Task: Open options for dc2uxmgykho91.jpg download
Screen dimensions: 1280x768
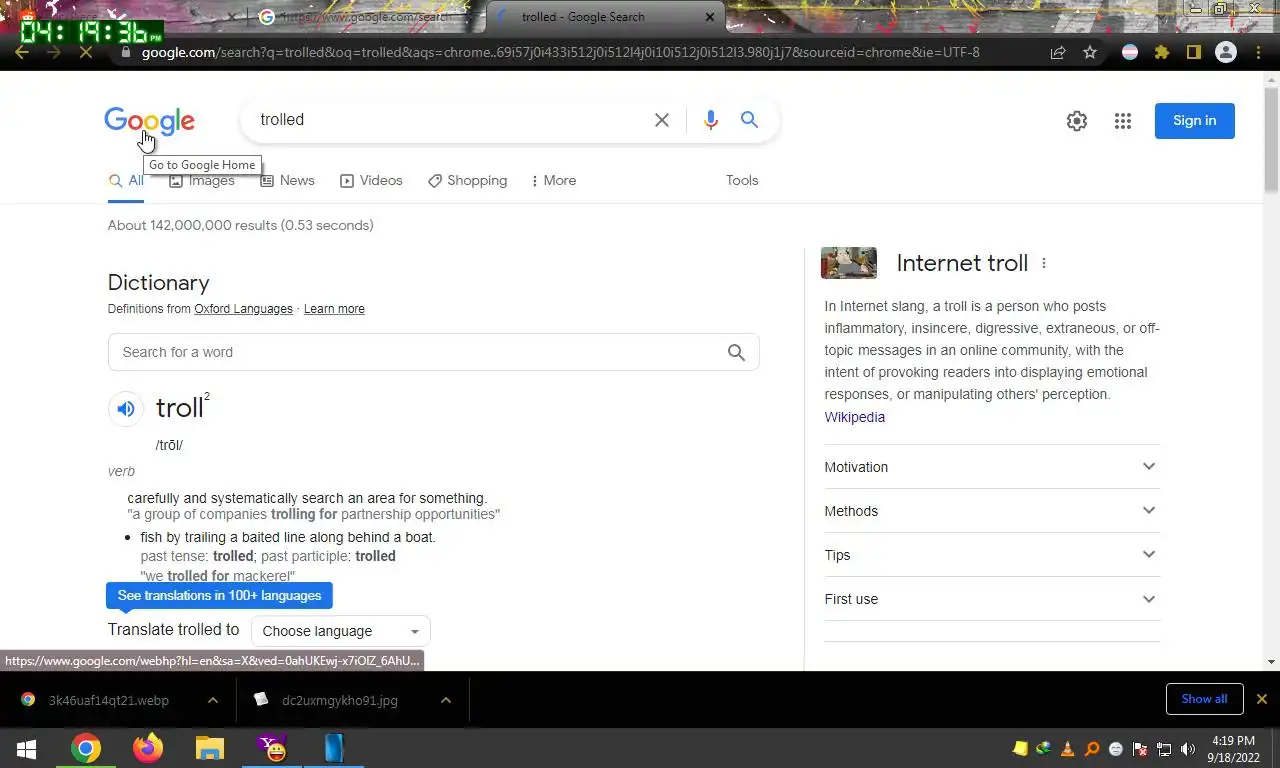Action: tap(446, 700)
